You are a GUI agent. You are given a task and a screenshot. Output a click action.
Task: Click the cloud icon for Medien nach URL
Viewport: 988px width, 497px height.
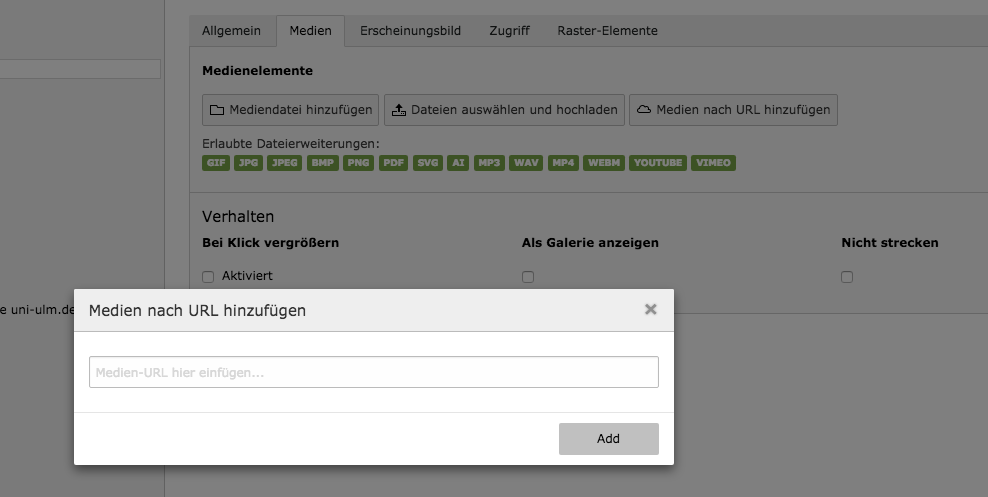click(x=644, y=110)
